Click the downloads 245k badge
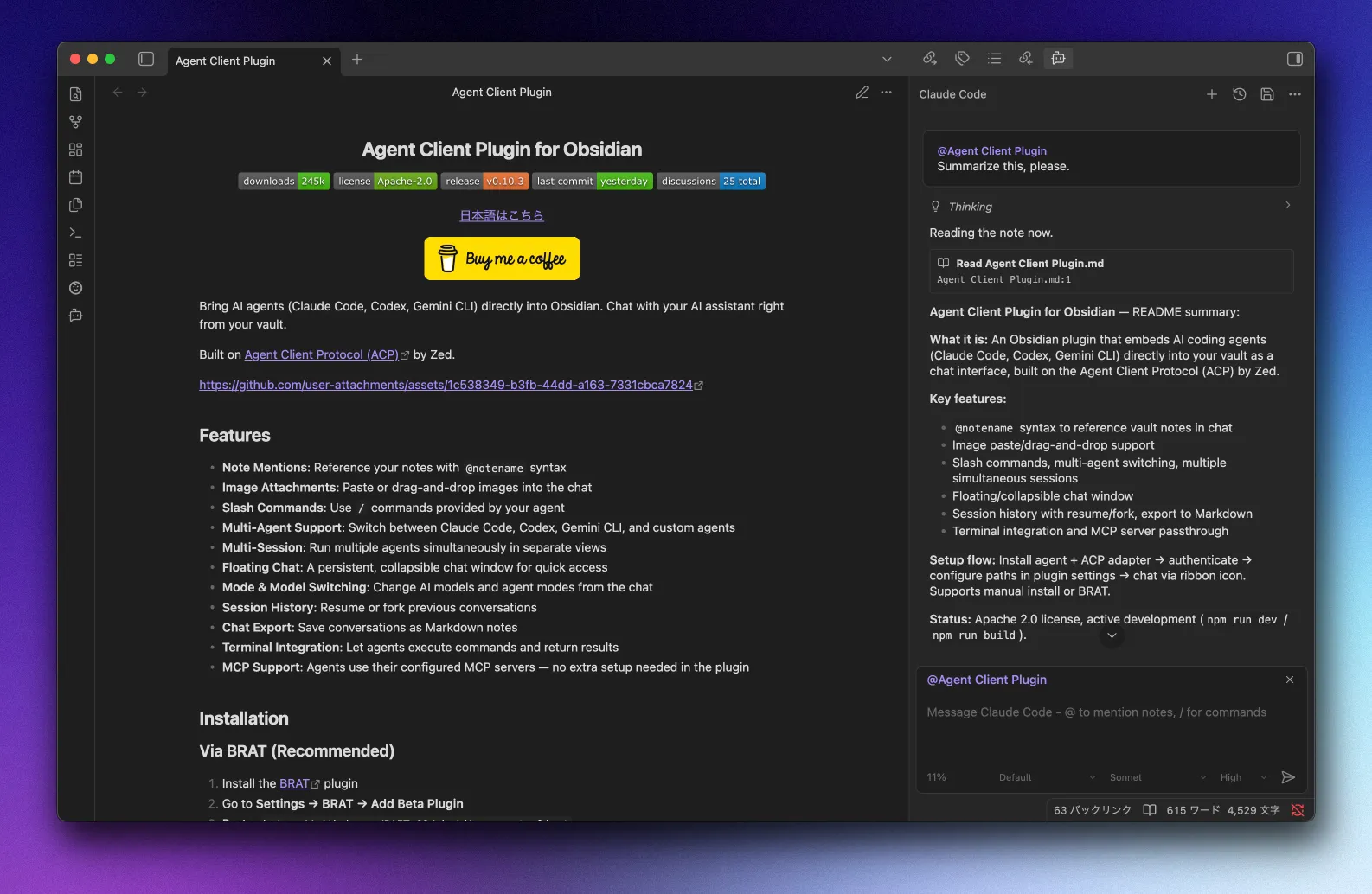This screenshot has width=1372, height=894. pos(284,182)
